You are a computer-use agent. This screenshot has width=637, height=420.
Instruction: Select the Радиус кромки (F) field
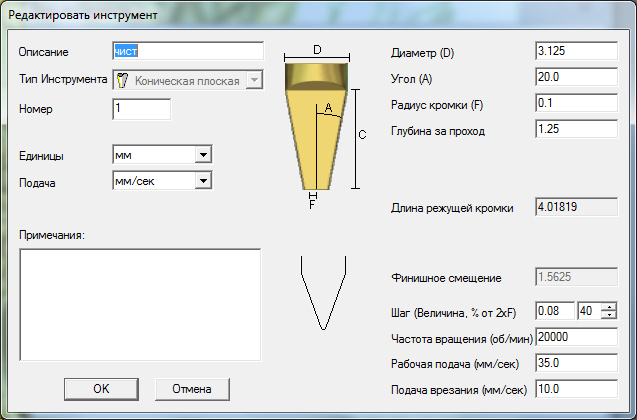(575, 103)
